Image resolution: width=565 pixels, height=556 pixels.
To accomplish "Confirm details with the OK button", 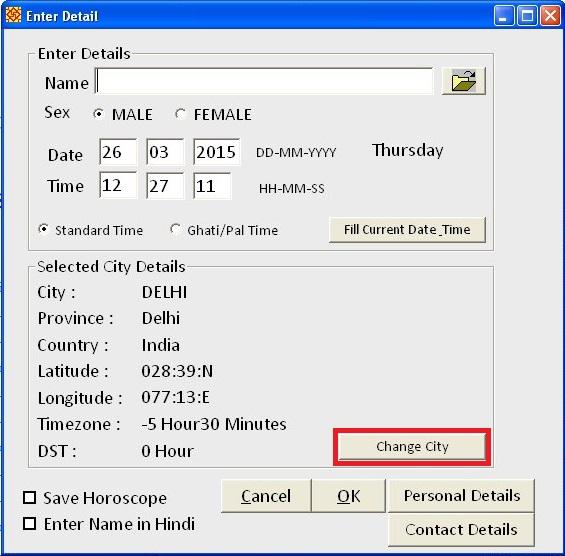I will [348, 496].
